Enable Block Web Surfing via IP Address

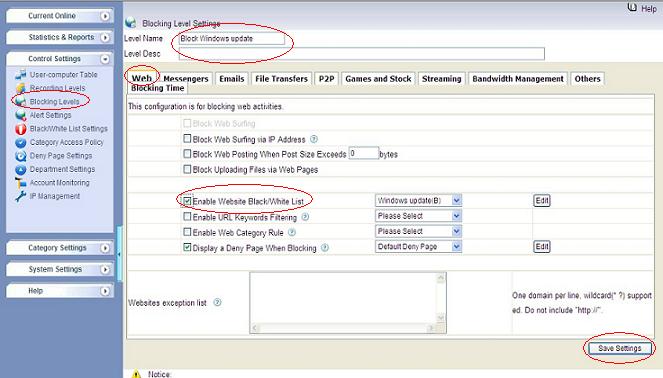pyautogui.click(x=187, y=138)
